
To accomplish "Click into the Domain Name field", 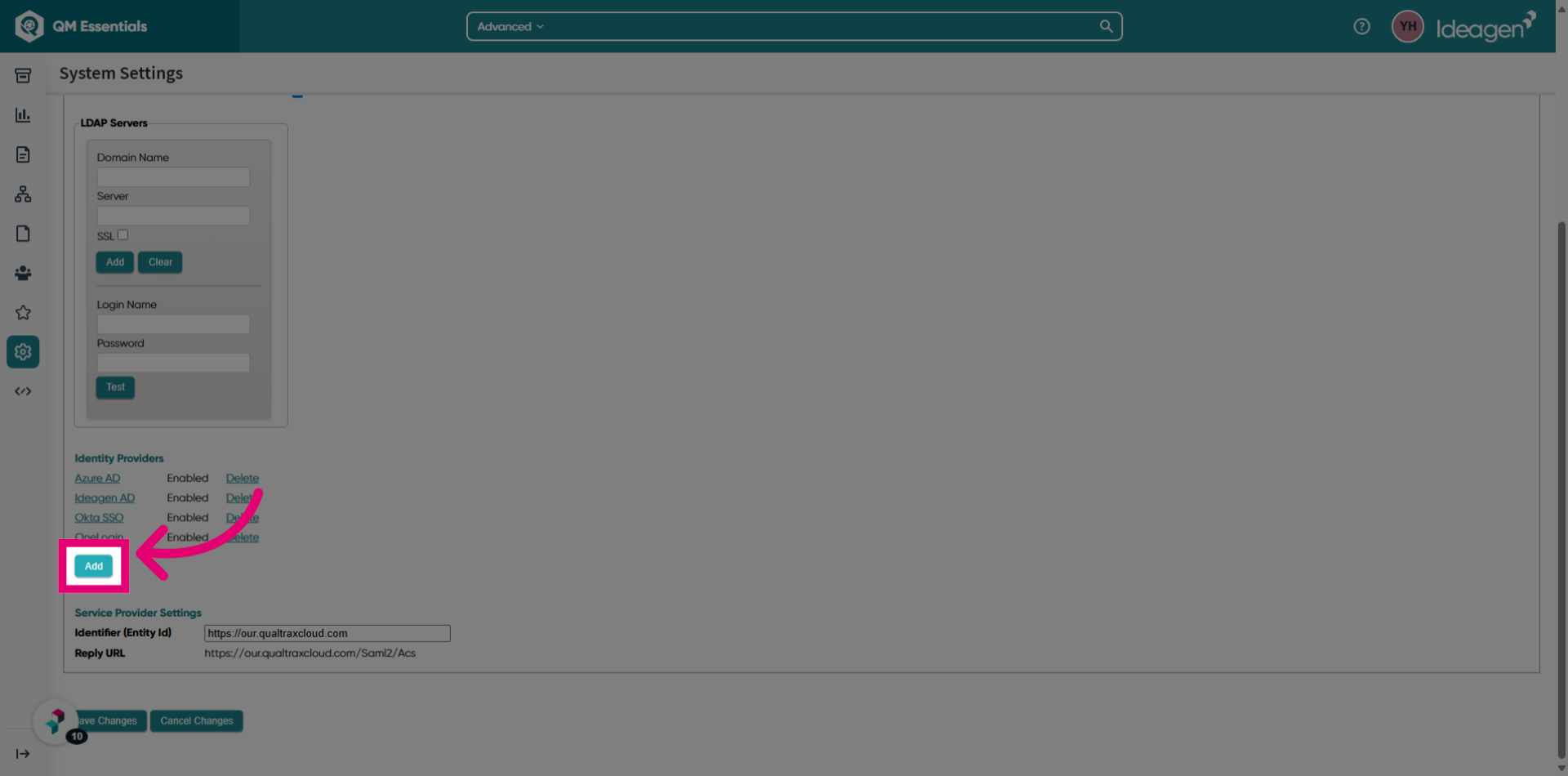I will pos(173,177).
